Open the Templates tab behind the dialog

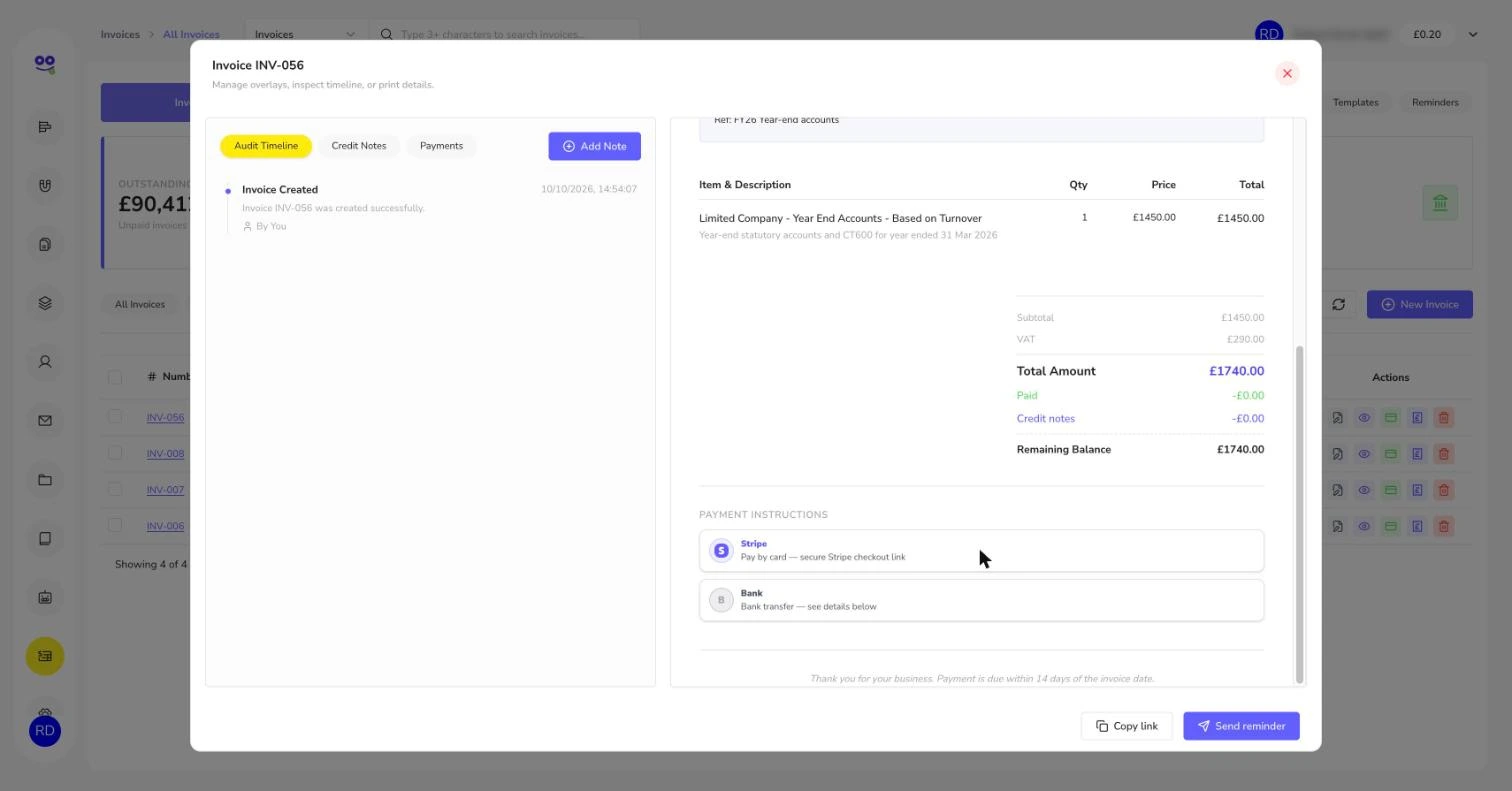(1355, 102)
